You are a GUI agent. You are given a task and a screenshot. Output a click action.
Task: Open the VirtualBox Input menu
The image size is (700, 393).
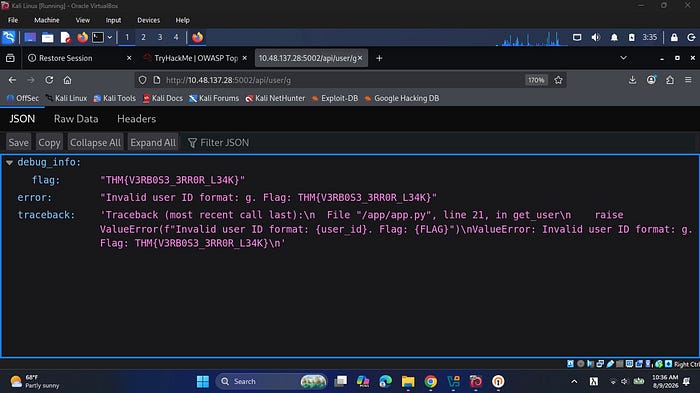(113, 20)
